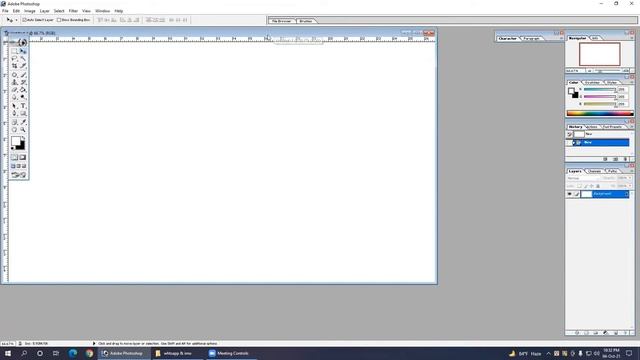Click the zoom percentage field in status bar

click(x=7, y=344)
